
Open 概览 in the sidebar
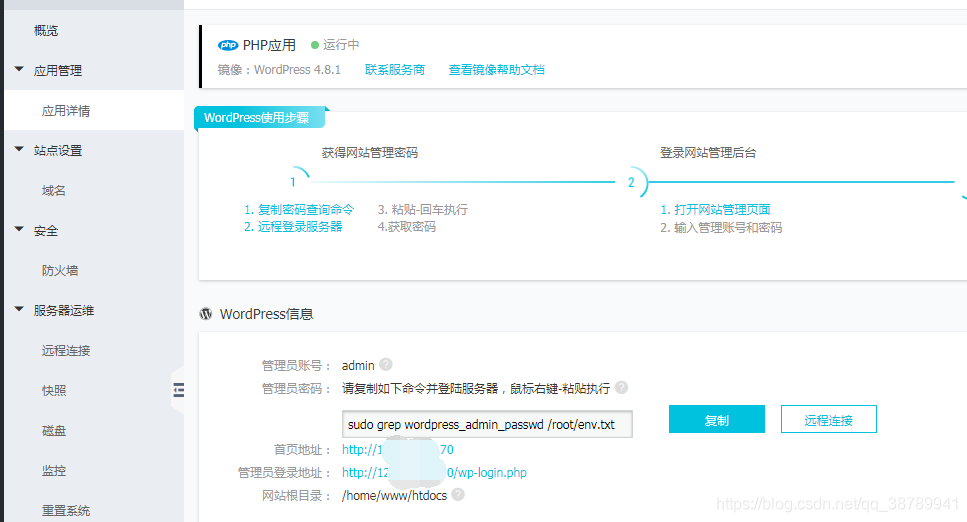click(46, 30)
